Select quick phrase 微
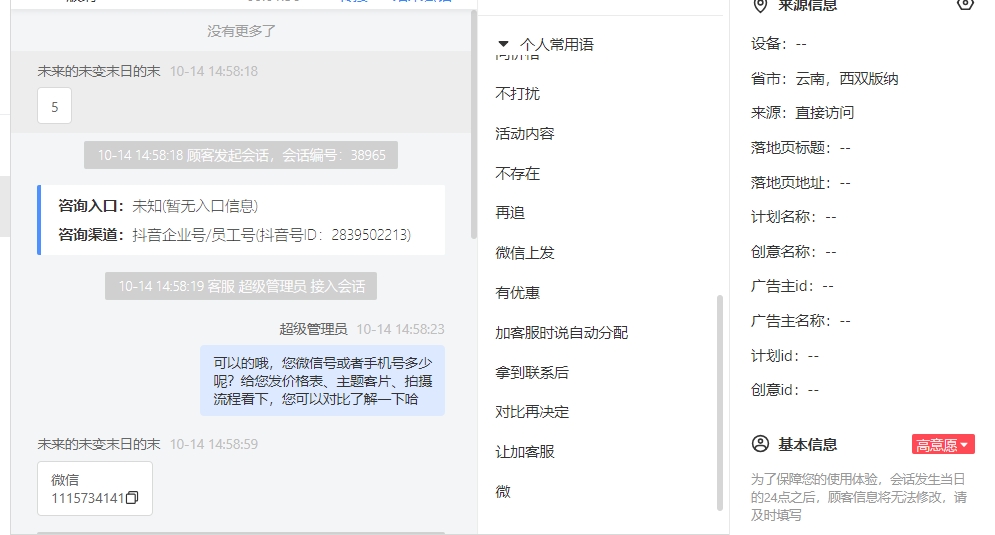The width and height of the screenshot is (995, 535). (503, 492)
